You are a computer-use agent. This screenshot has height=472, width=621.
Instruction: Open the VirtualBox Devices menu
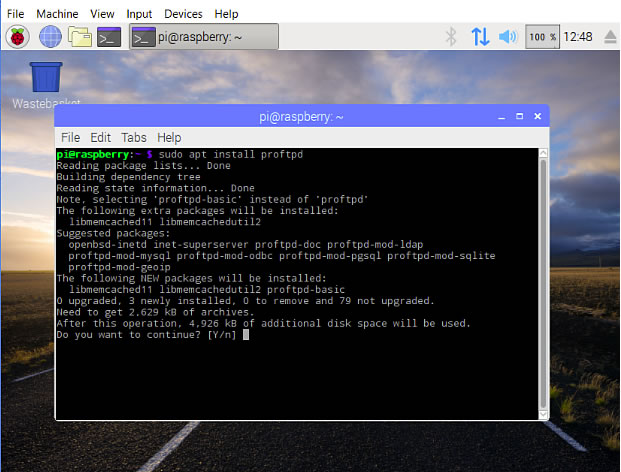pyautogui.click(x=183, y=14)
